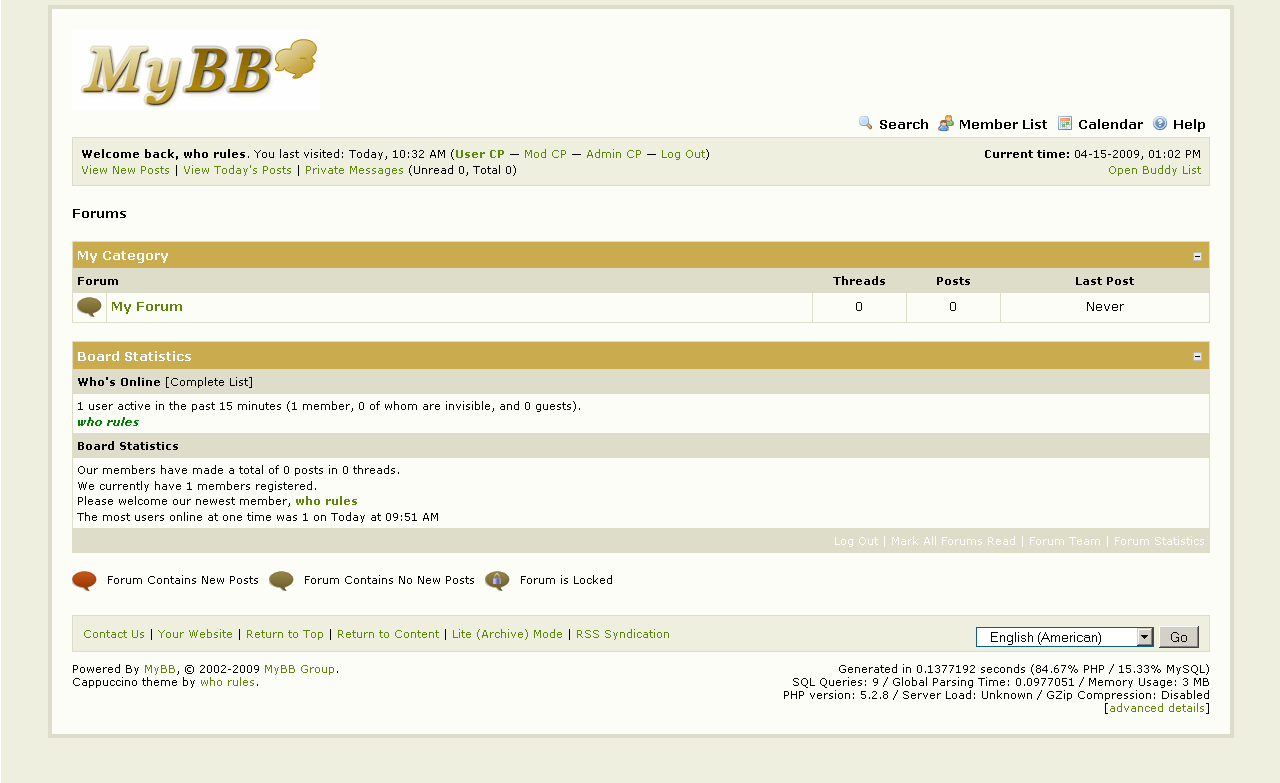This screenshot has width=1280, height=783.
Task: Click the Calendar icon in header
Action: pos(1065,123)
